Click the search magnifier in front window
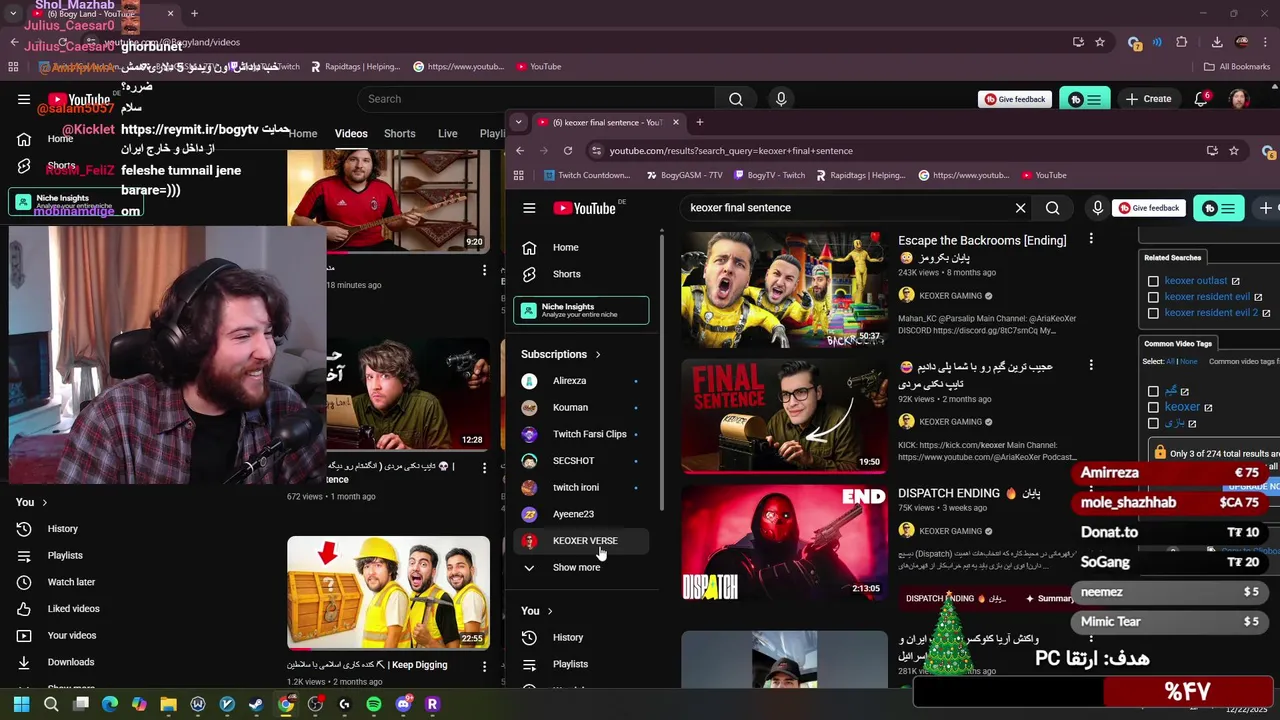The height and width of the screenshot is (720, 1280). point(1052,208)
